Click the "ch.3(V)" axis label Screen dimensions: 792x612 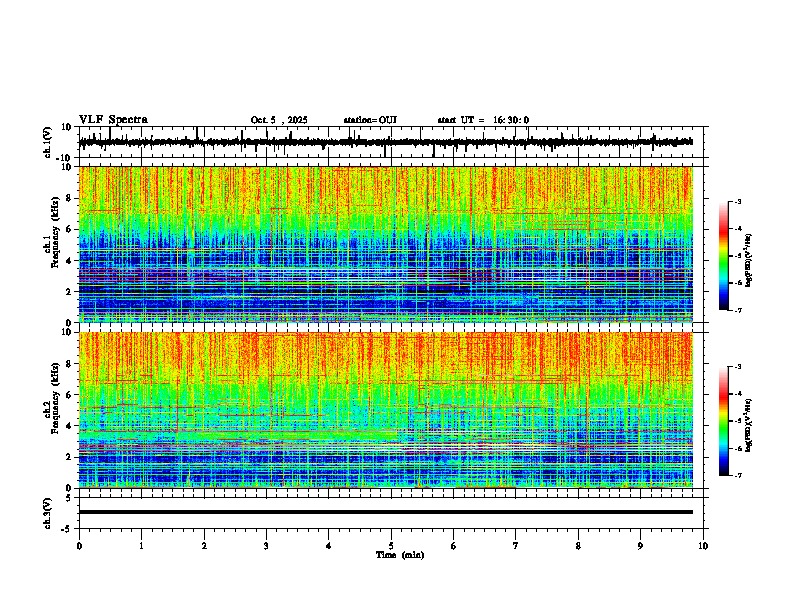tap(48, 513)
